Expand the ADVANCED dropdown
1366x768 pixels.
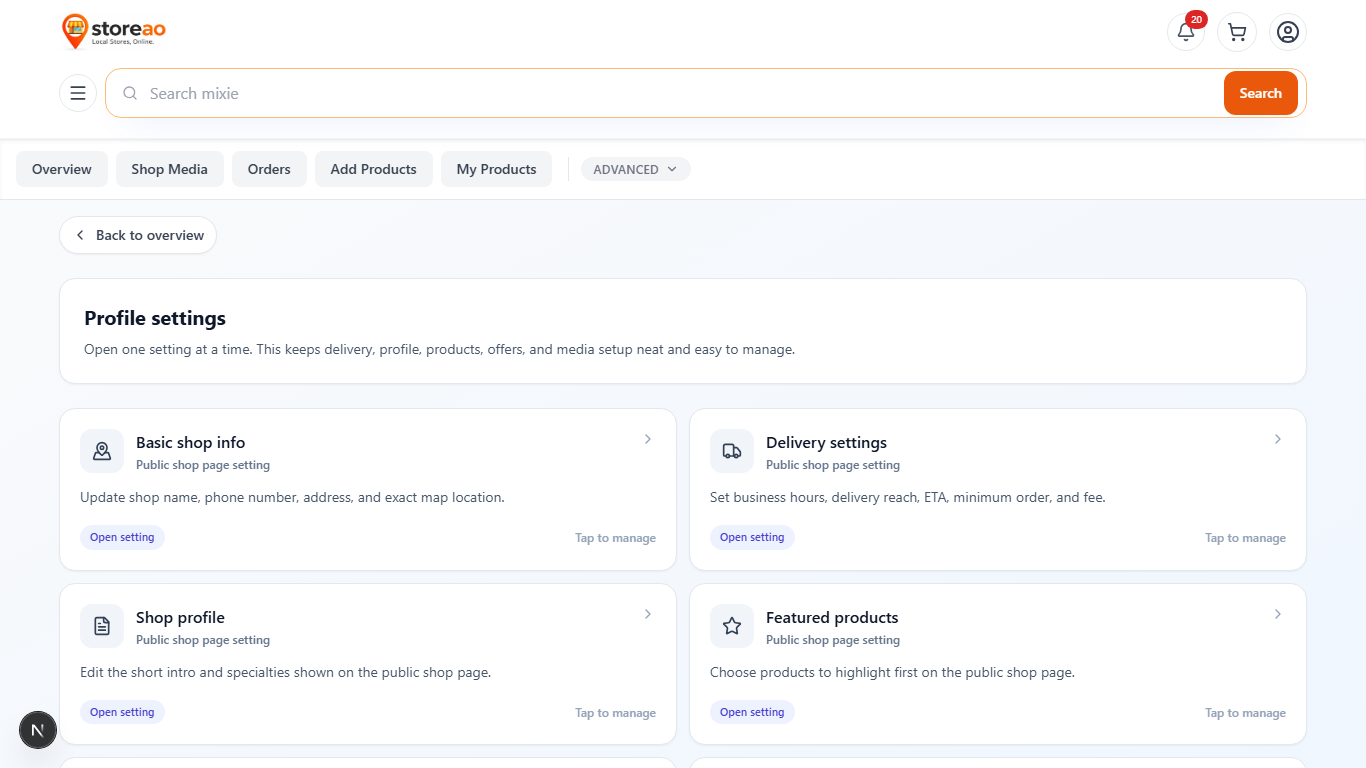(635, 169)
